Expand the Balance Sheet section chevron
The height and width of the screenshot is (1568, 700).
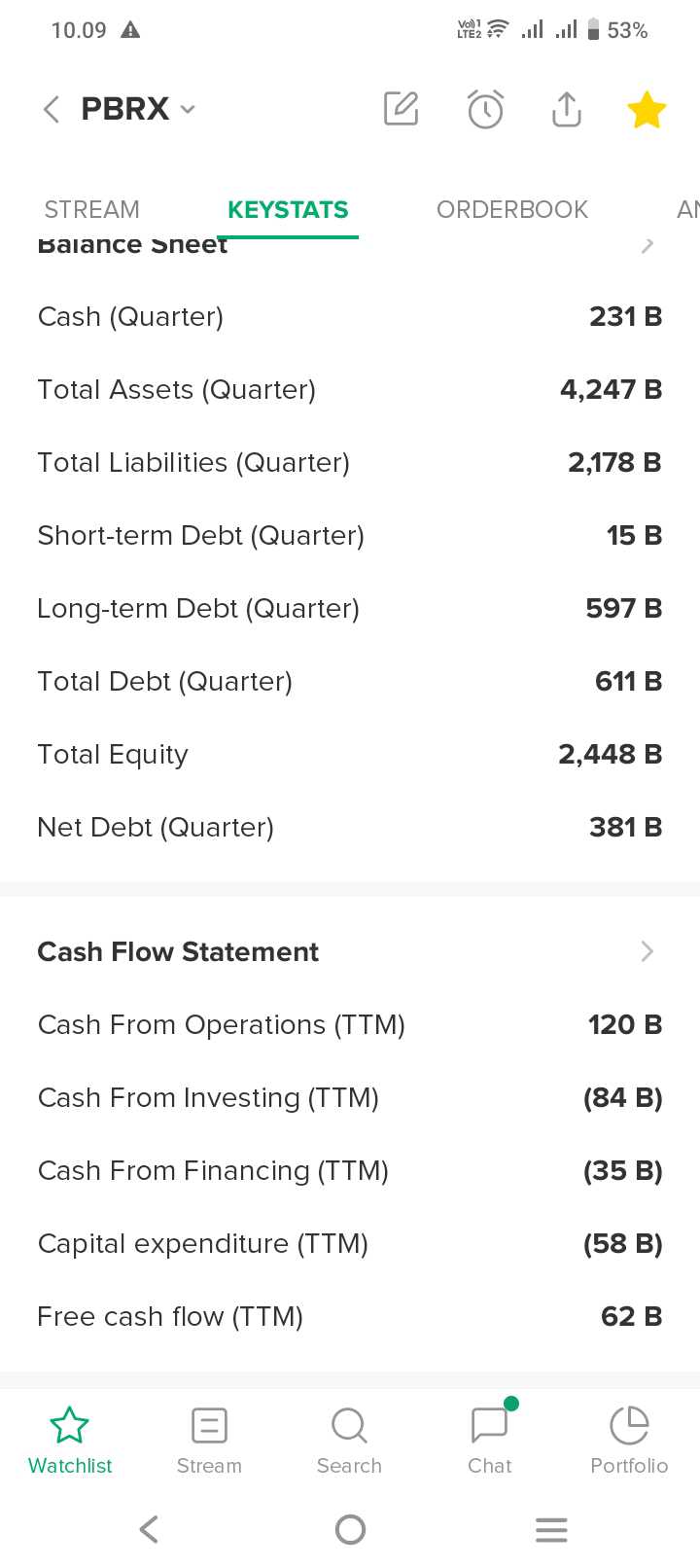[x=647, y=246]
